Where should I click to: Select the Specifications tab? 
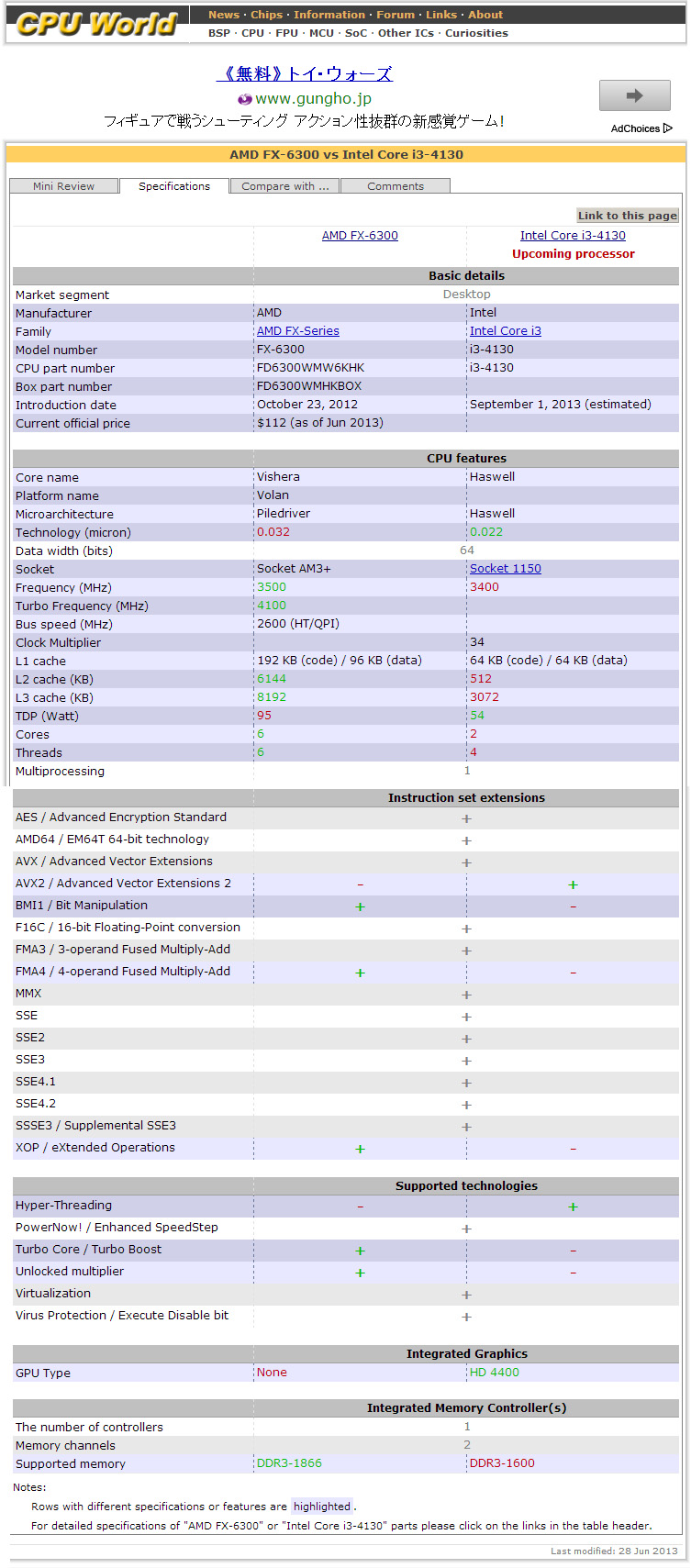[174, 186]
